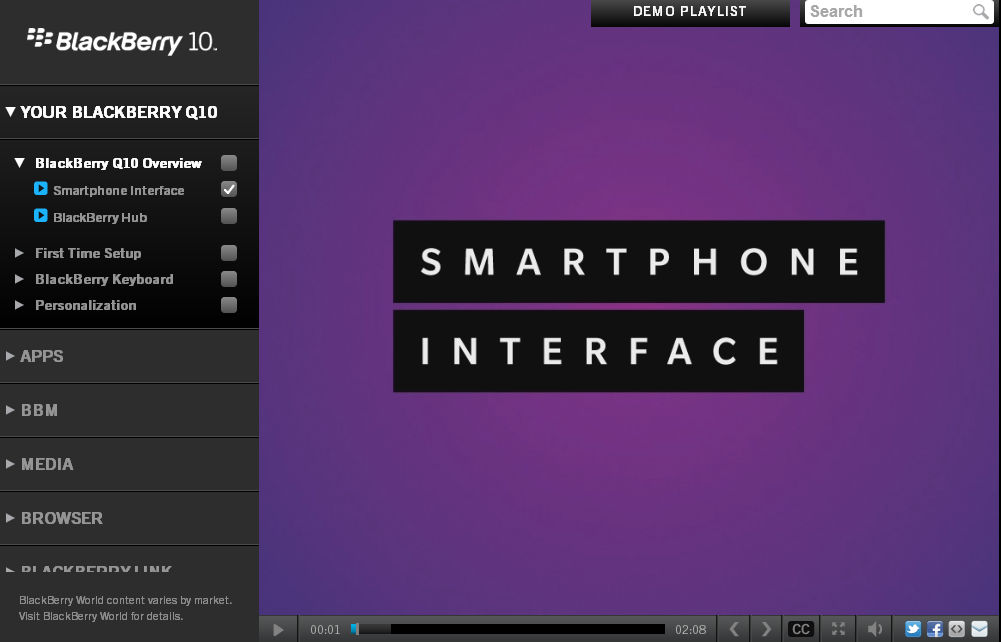
Task: Click the search magnifier icon
Action: click(980, 11)
